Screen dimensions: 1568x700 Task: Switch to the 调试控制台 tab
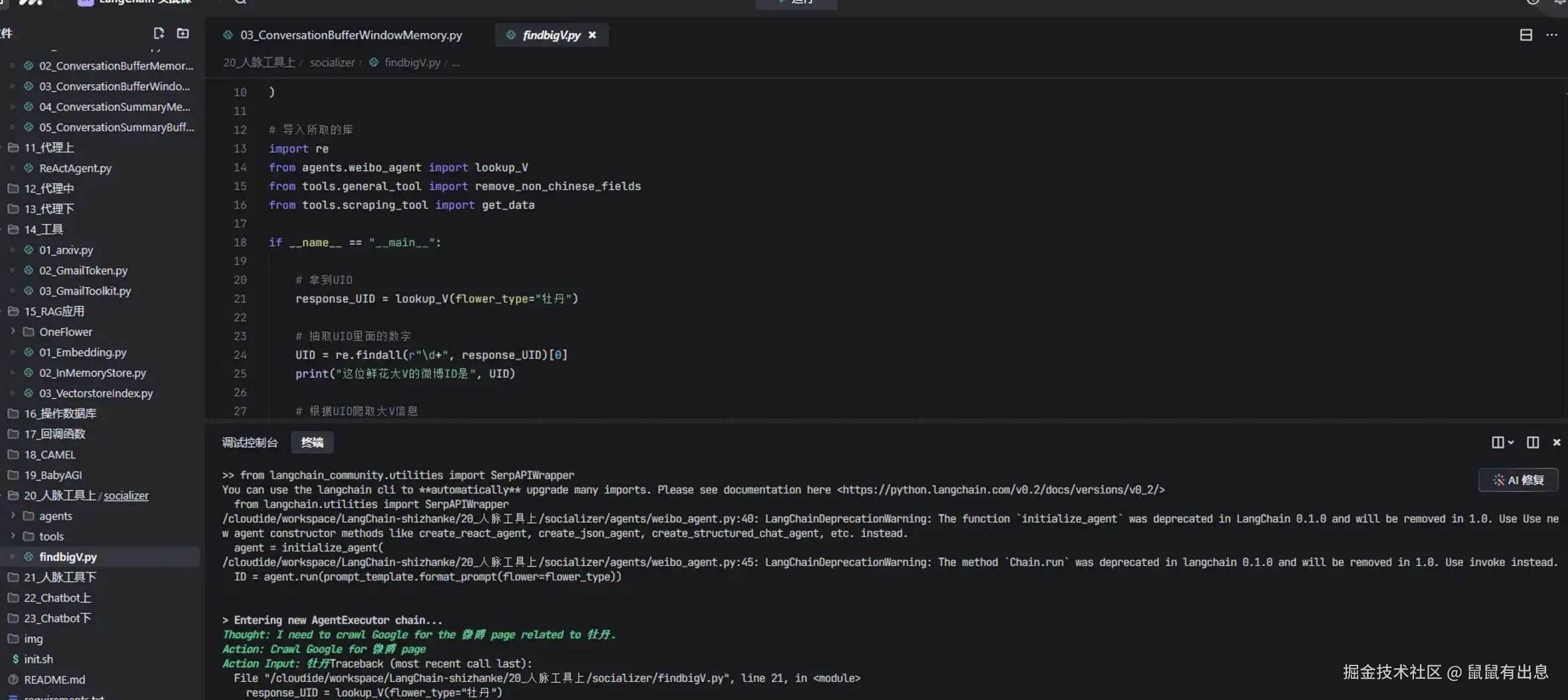tap(250, 443)
